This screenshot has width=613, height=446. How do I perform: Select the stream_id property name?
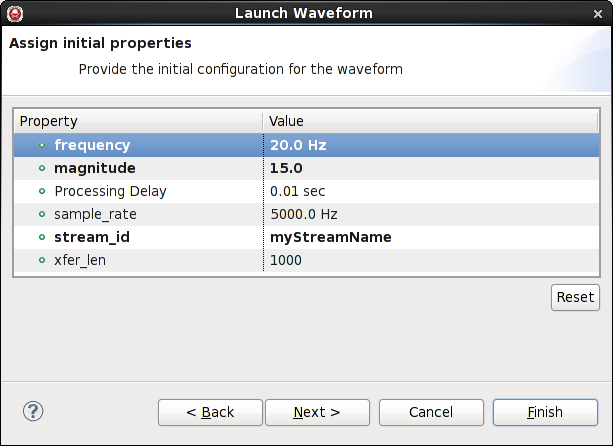[x=92, y=237]
